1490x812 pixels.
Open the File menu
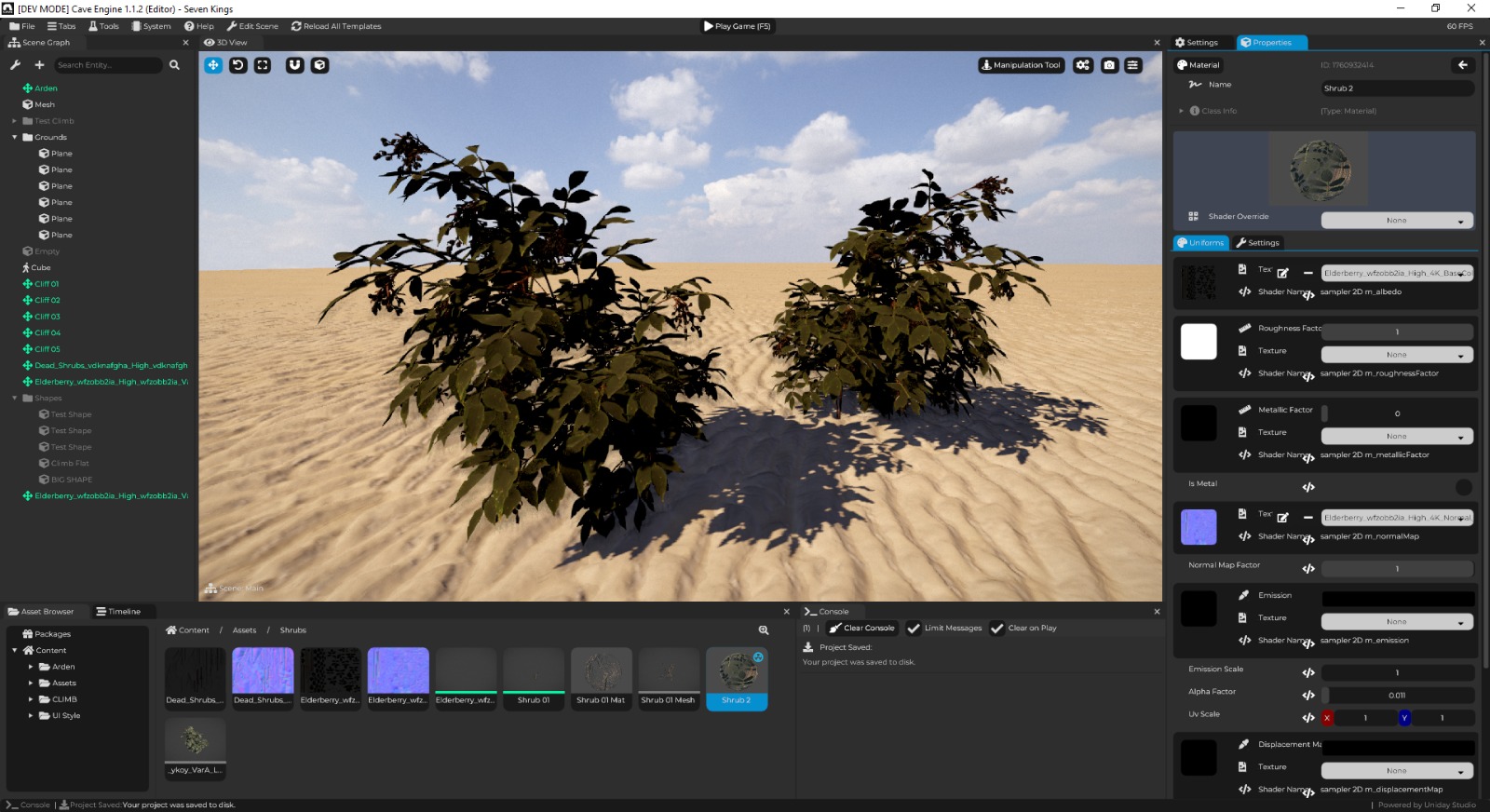22,26
